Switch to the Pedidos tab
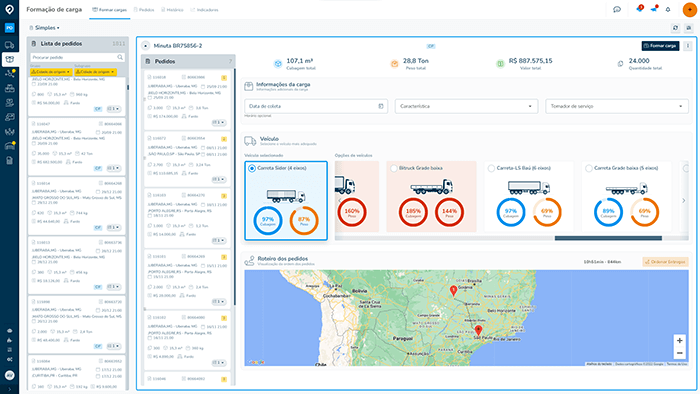The image size is (700, 394). point(144,10)
